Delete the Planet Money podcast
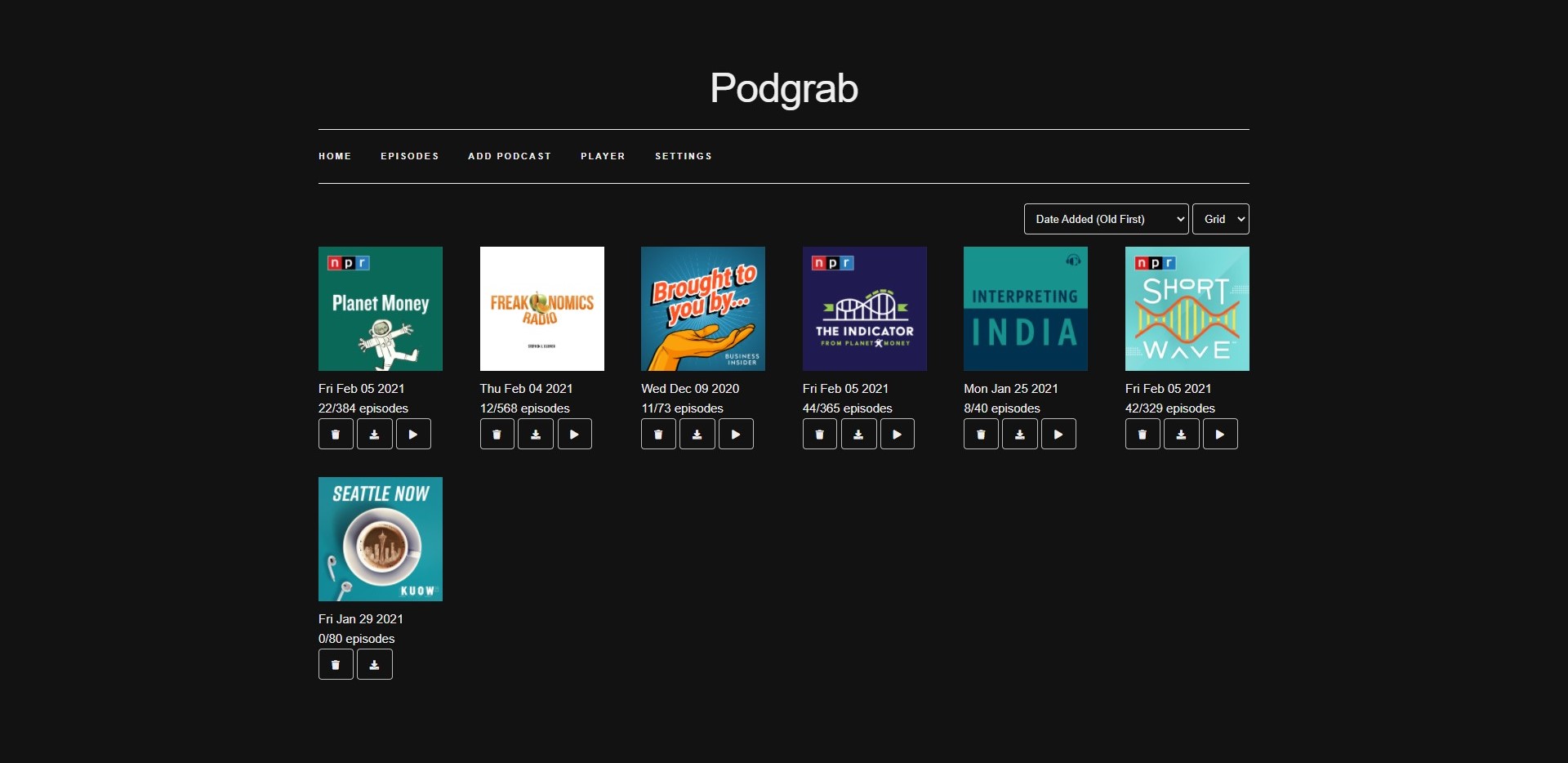Viewport: 1568px width, 763px height. pos(336,434)
